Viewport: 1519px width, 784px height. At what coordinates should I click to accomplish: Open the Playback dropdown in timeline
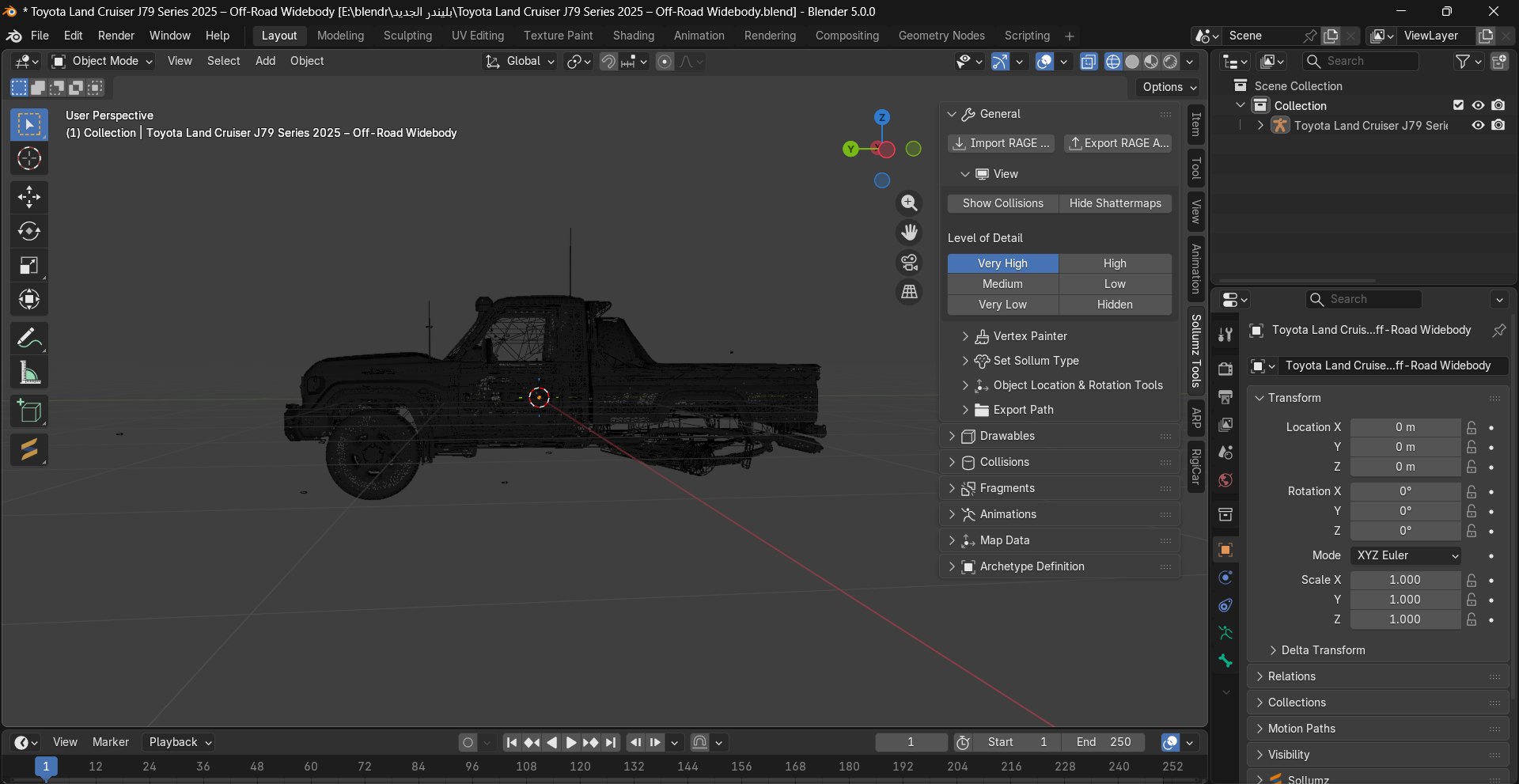180,742
